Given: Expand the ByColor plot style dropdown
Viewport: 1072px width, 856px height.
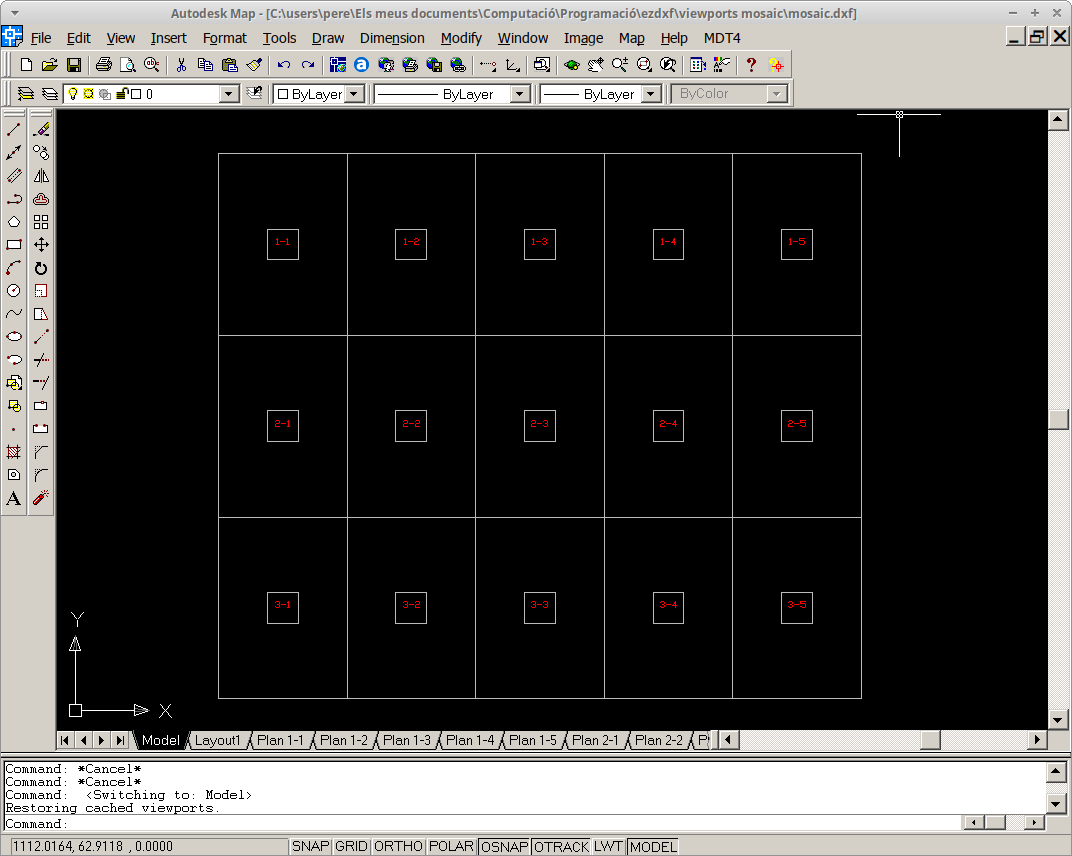Looking at the screenshot, I should pyautogui.click(x=777, y=94).
